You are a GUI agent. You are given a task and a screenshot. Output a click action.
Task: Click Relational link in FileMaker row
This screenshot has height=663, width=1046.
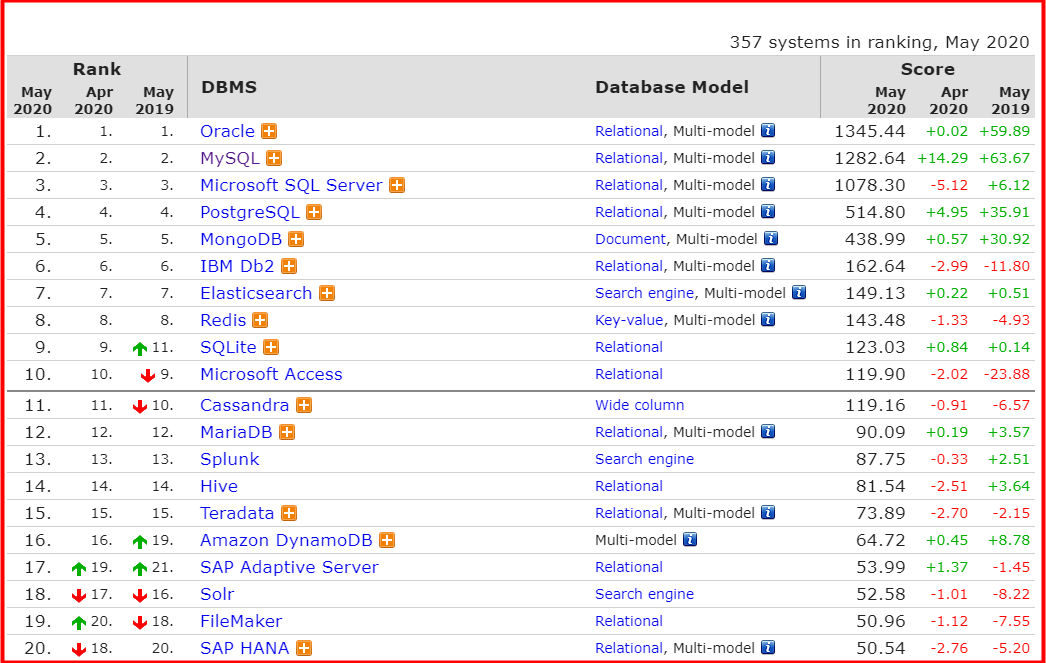click(629, 622)
